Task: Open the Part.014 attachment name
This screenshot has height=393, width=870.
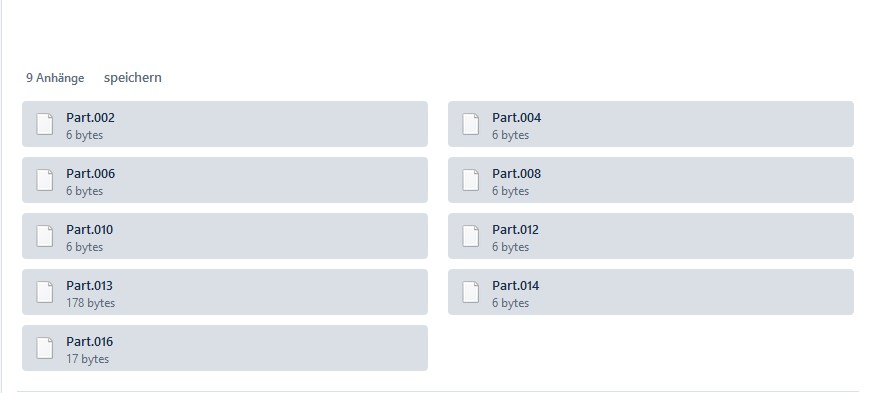Action: [515, 286]
